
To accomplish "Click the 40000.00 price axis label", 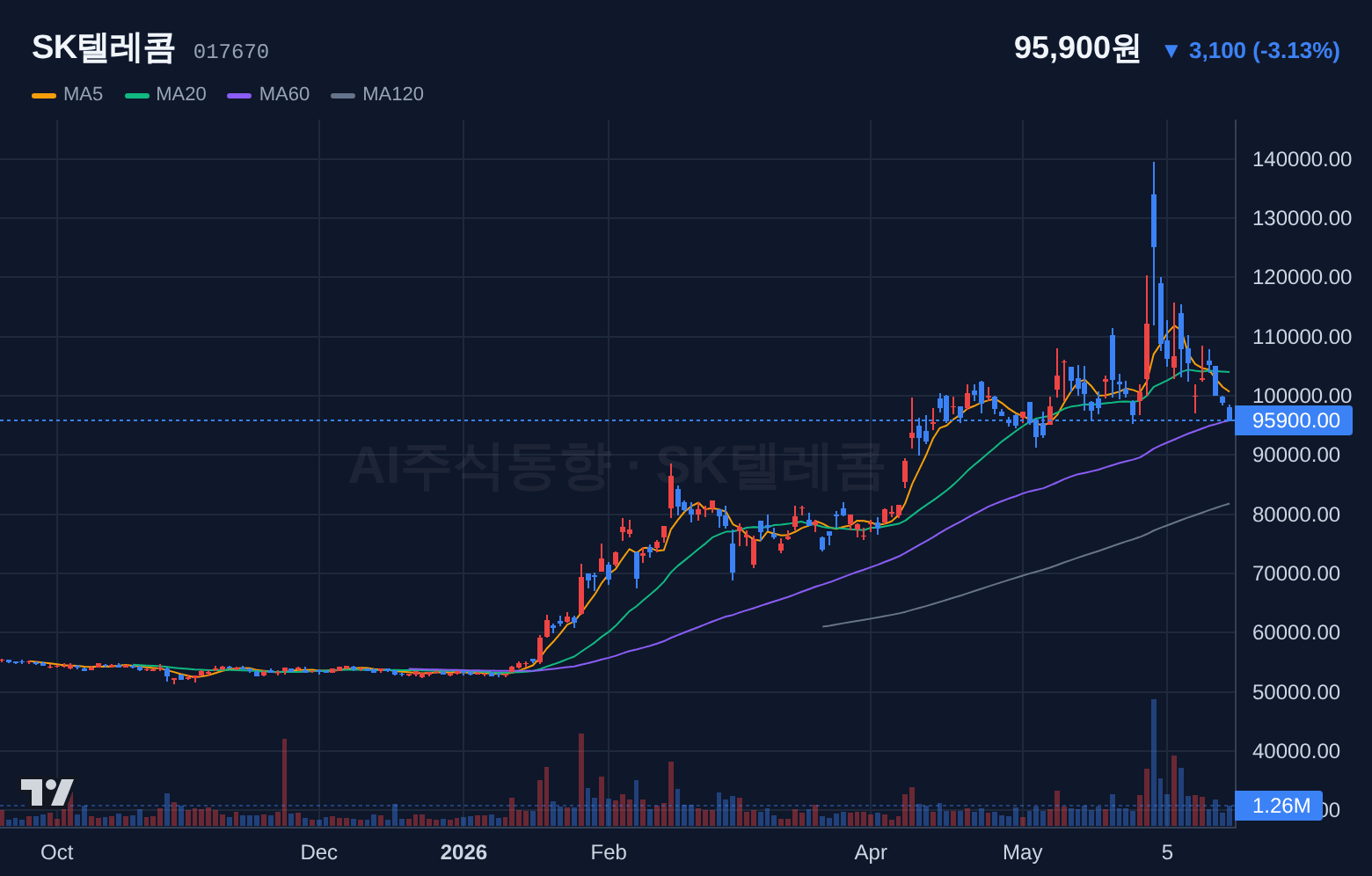I will (1296, 751).
